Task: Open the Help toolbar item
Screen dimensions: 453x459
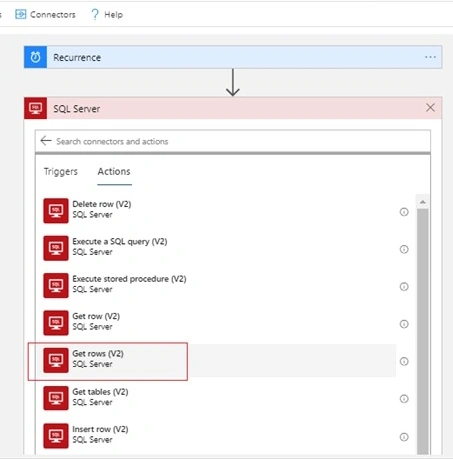Action: click(107, 14)
